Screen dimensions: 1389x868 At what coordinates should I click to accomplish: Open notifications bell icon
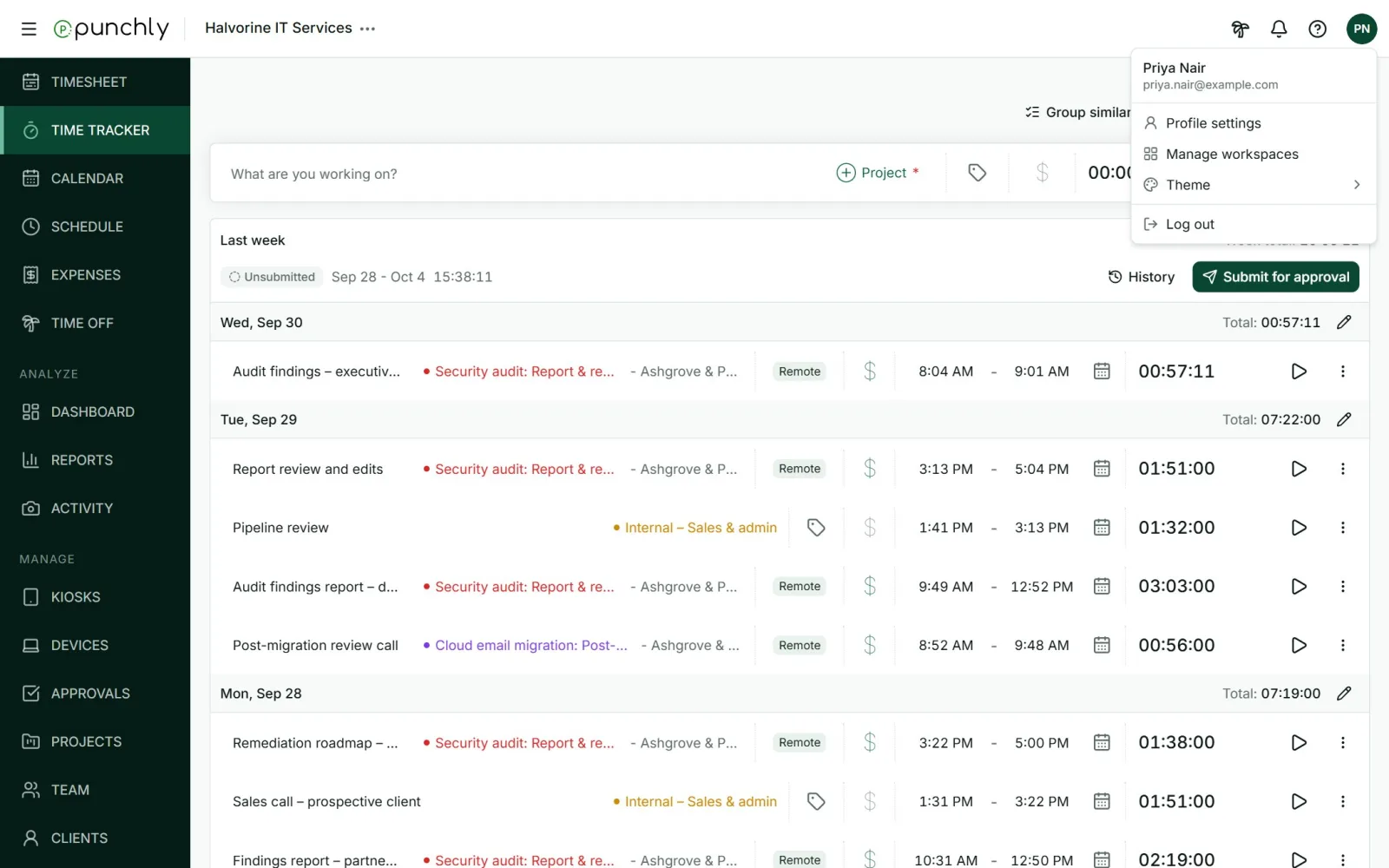pos(1279,29)
